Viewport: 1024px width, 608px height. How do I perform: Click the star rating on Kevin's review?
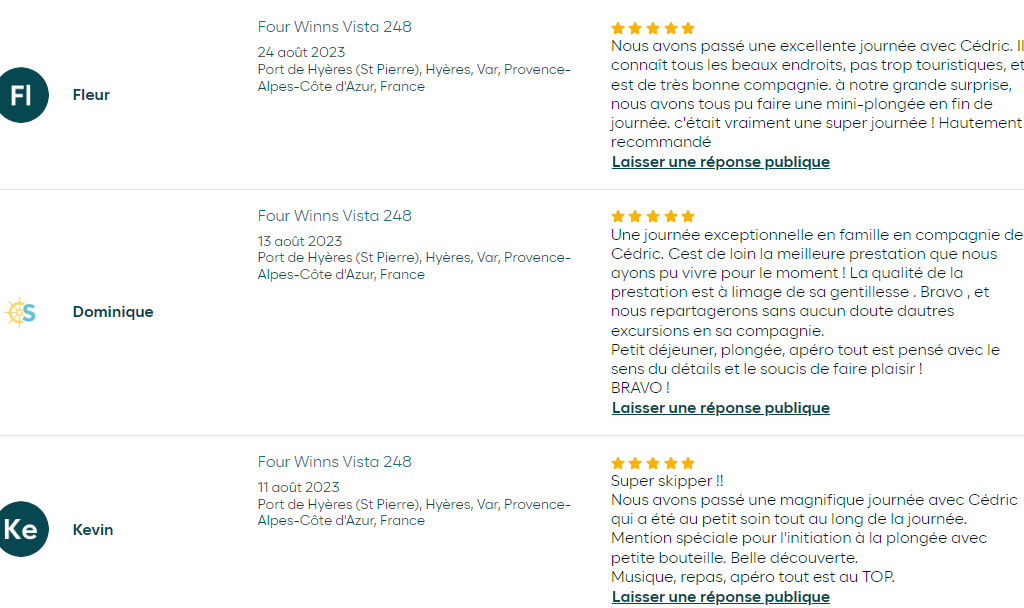[652, 463]
